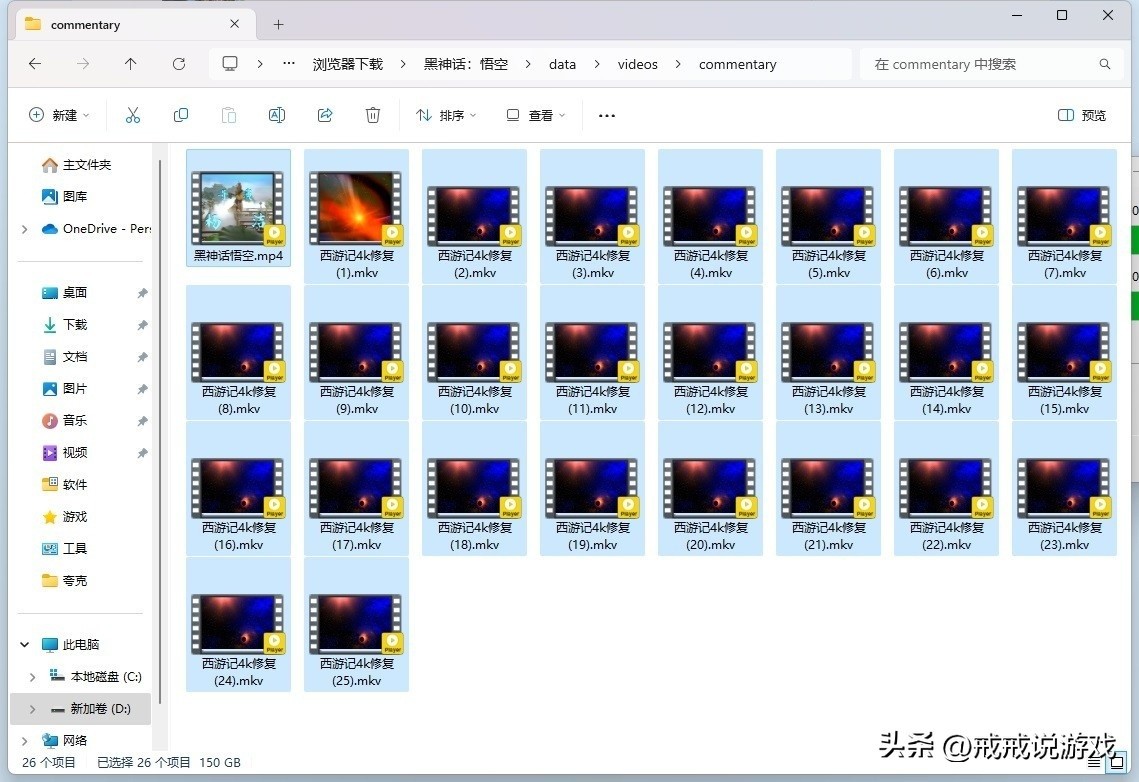The image size is (1139, 782).
Task: Expand the 新建 new item dropdown
Action: point(59,115)
